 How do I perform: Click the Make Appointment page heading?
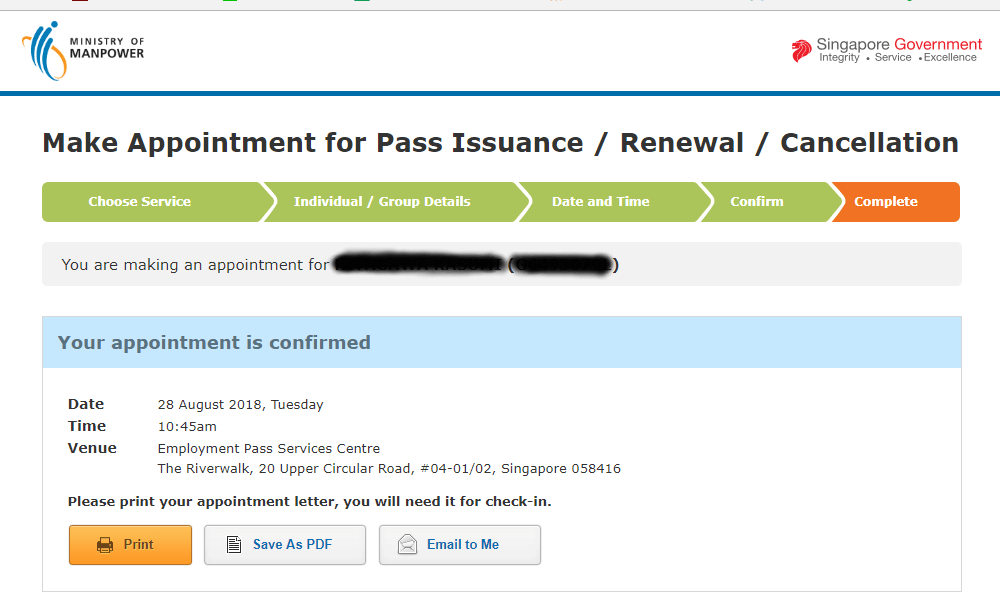pos(500,143)
